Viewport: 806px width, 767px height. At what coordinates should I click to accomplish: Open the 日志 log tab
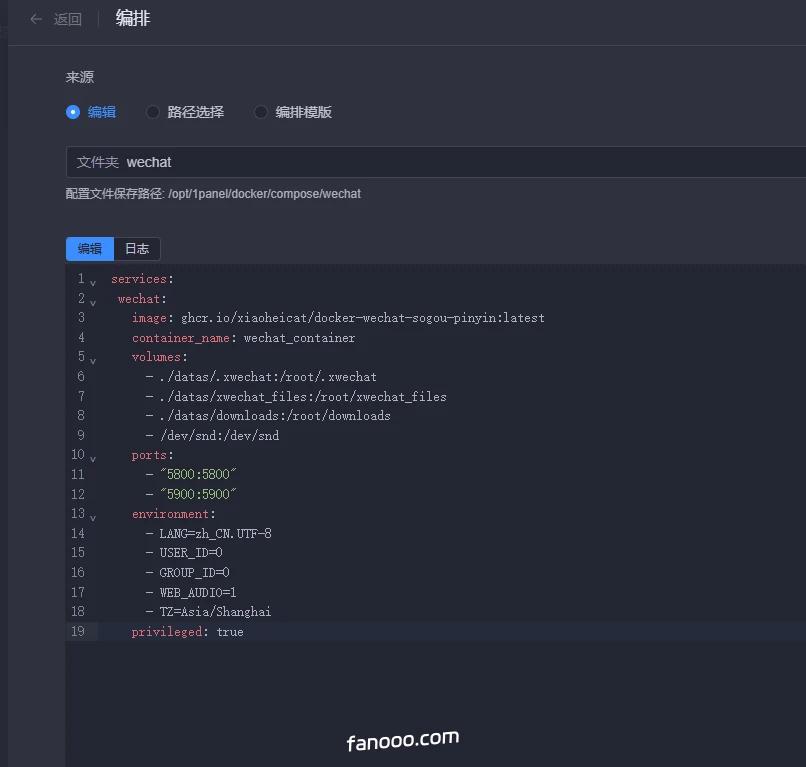point(137,249)
